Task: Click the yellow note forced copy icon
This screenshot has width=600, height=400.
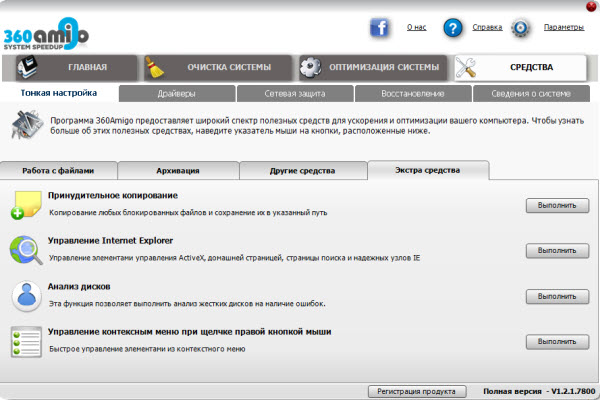Action: (26, 205)
